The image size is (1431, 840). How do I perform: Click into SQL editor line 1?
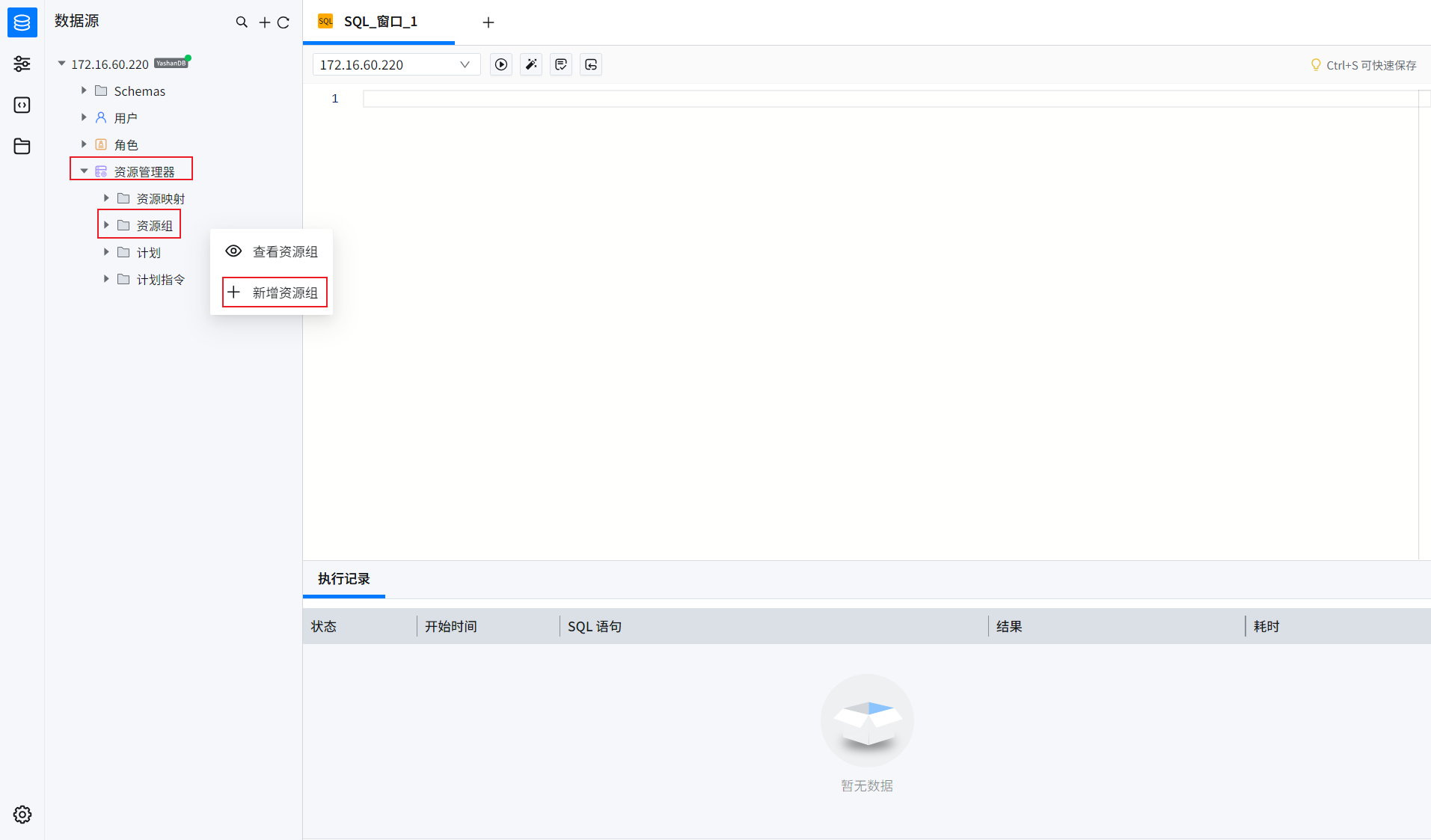point(890,99)
